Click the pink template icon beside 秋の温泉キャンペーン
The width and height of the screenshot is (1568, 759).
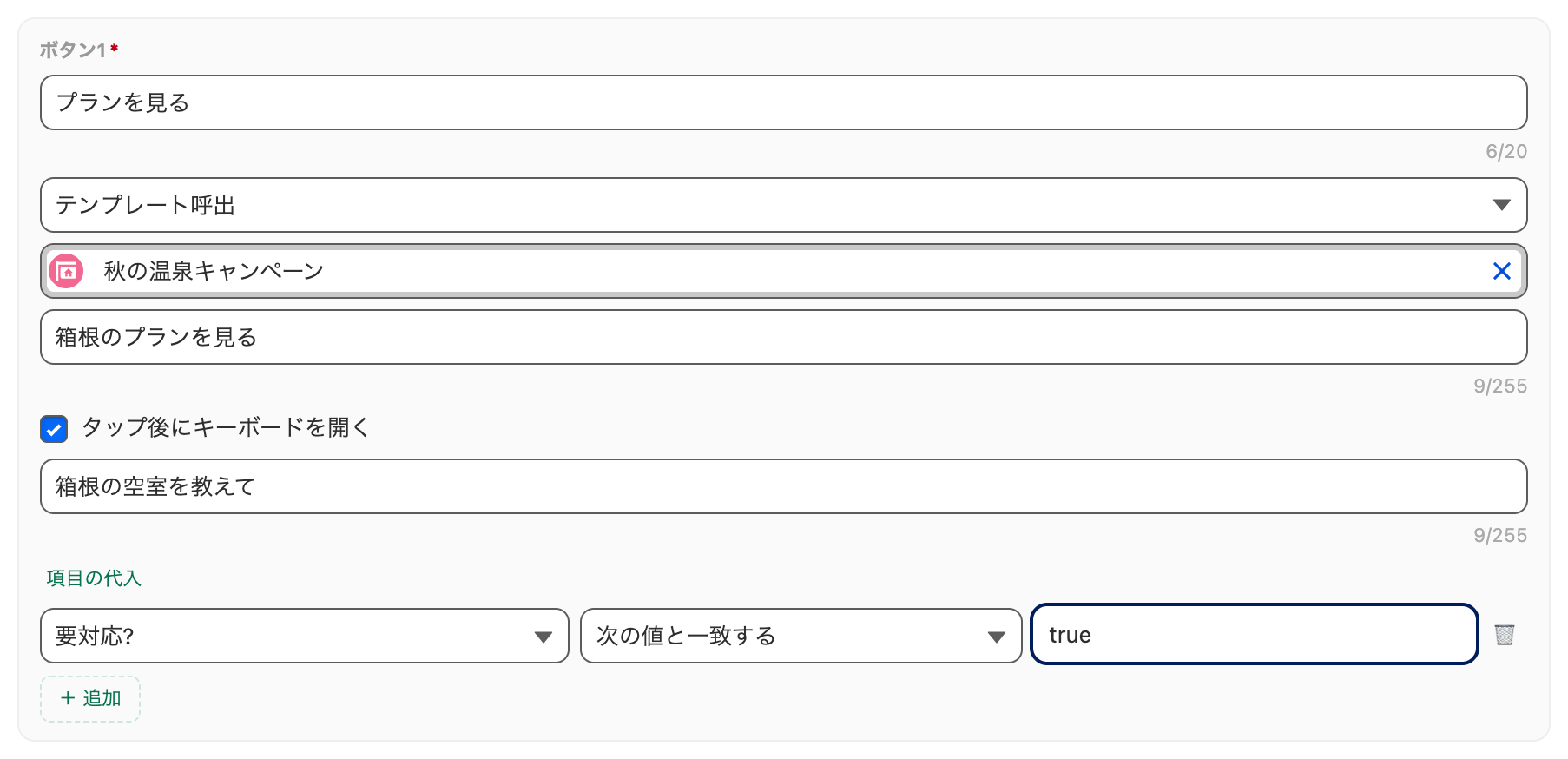(66, 271)
